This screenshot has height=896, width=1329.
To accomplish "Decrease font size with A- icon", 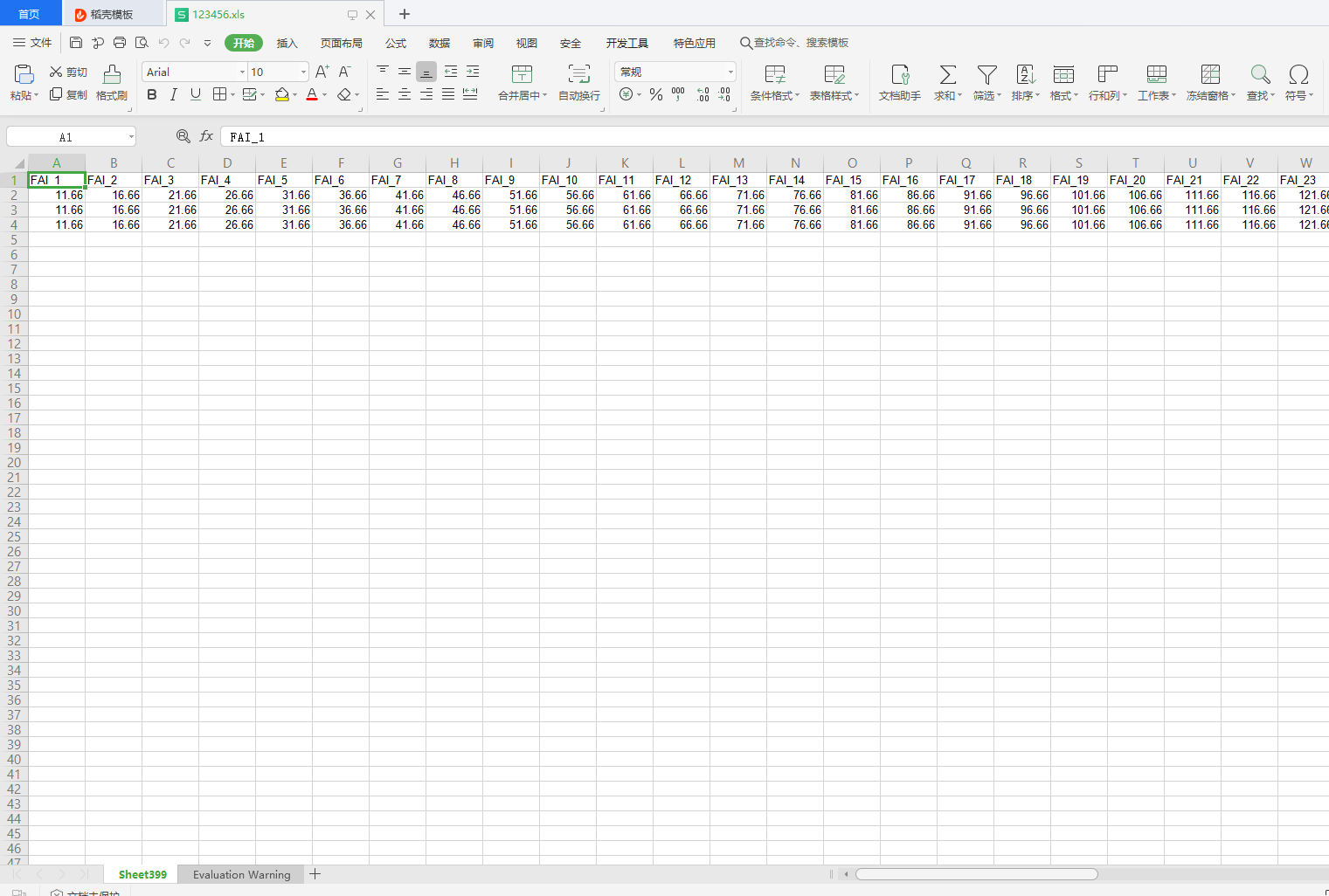I will (x=345, y=72).
